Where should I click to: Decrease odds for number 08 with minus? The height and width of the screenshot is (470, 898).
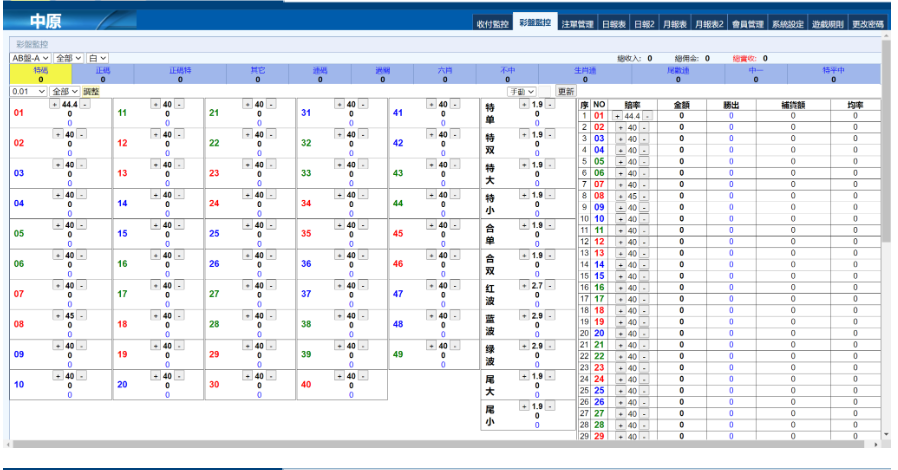point(81,315)
